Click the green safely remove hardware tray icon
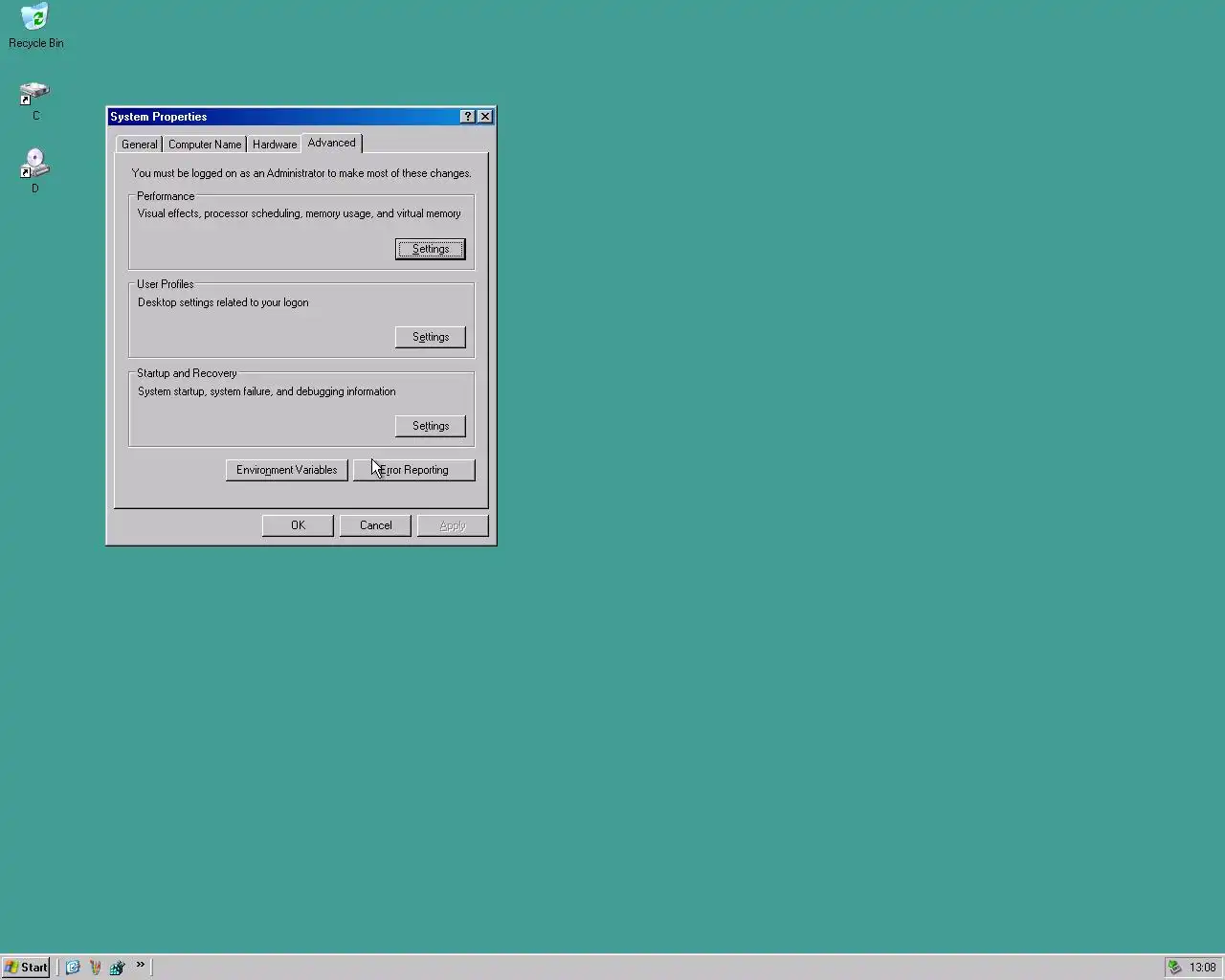Screen dimensions: 1225x980 click(1175, 968)
